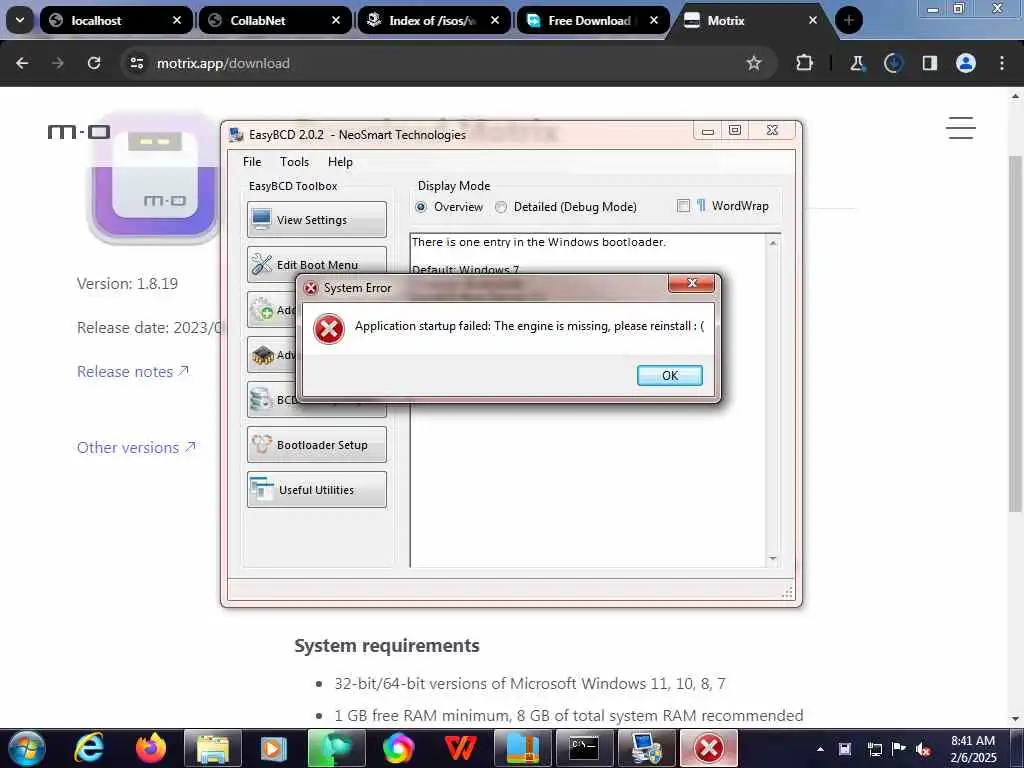
Task: Select the Overview display mode
Action: tap(421, 207)
